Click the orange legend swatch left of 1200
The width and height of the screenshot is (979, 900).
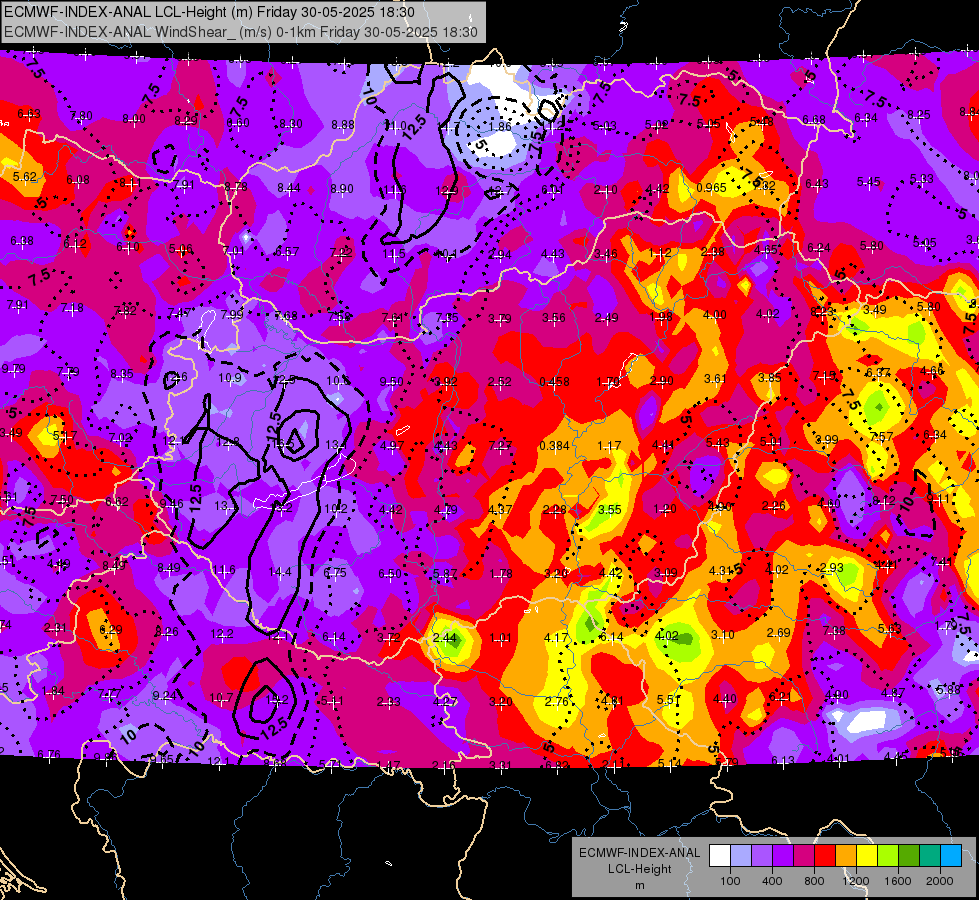click(845, 856)
